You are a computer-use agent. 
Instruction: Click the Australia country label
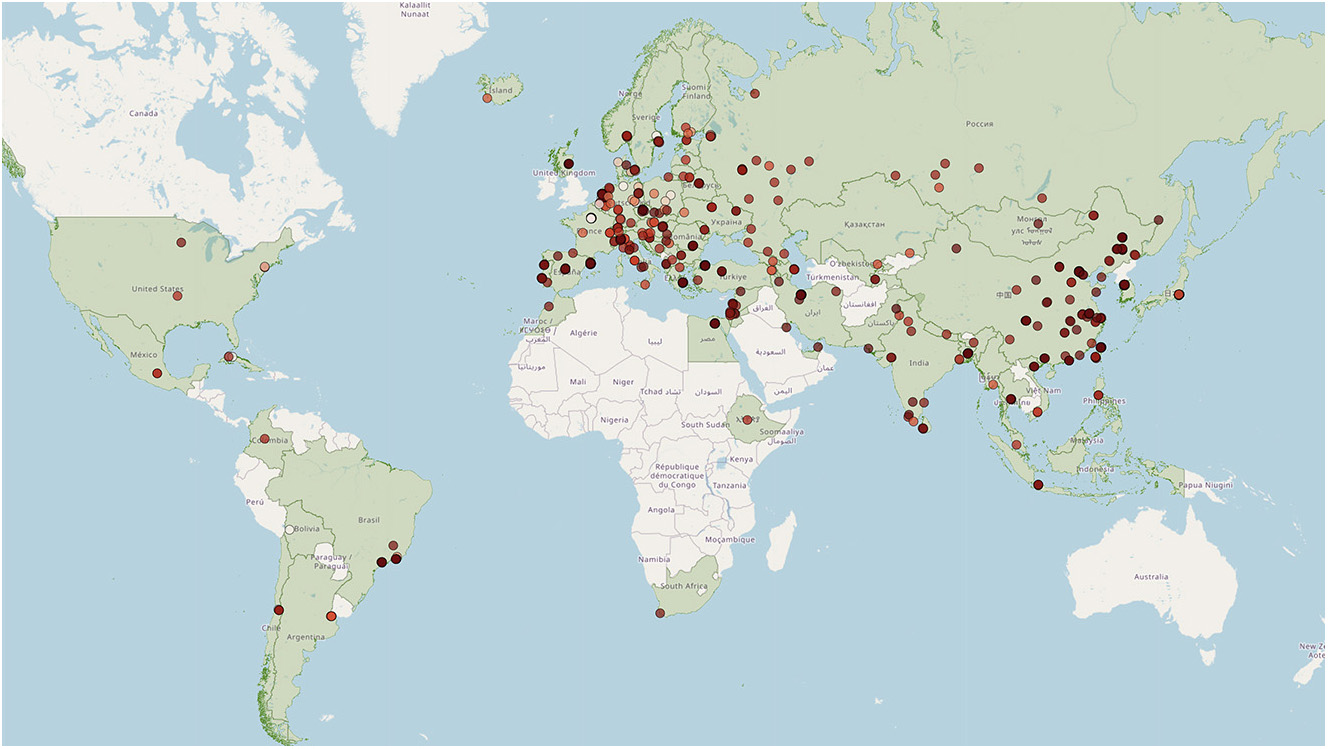1150,577
